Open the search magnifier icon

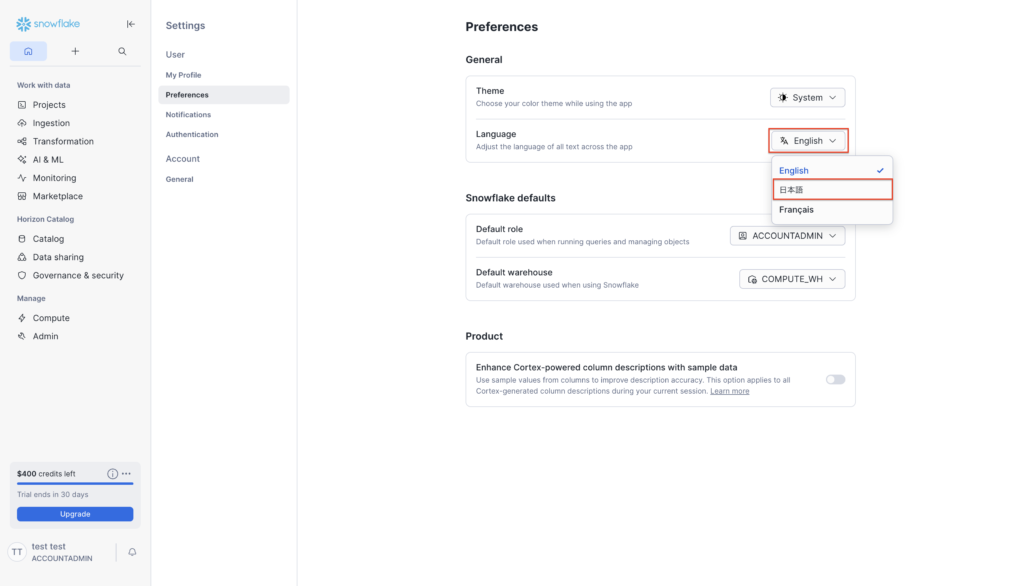point(122,51)
